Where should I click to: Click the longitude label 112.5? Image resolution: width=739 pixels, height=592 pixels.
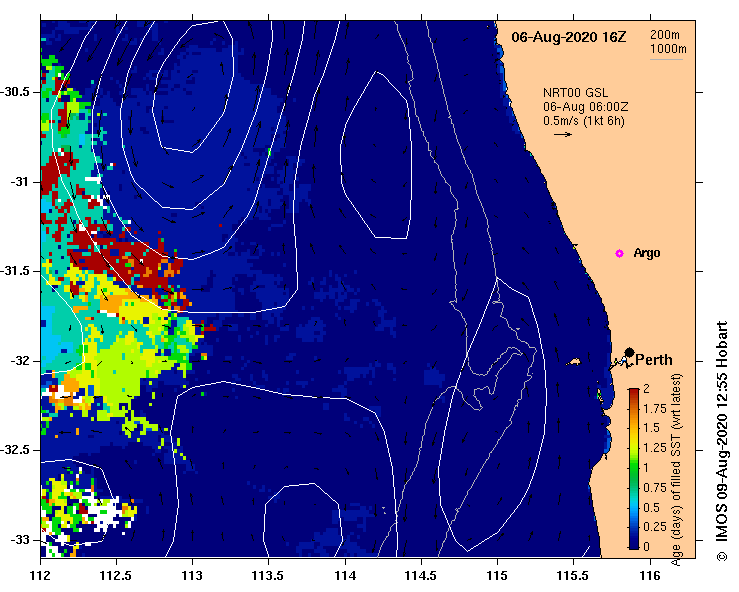click(x=116, y=575)
